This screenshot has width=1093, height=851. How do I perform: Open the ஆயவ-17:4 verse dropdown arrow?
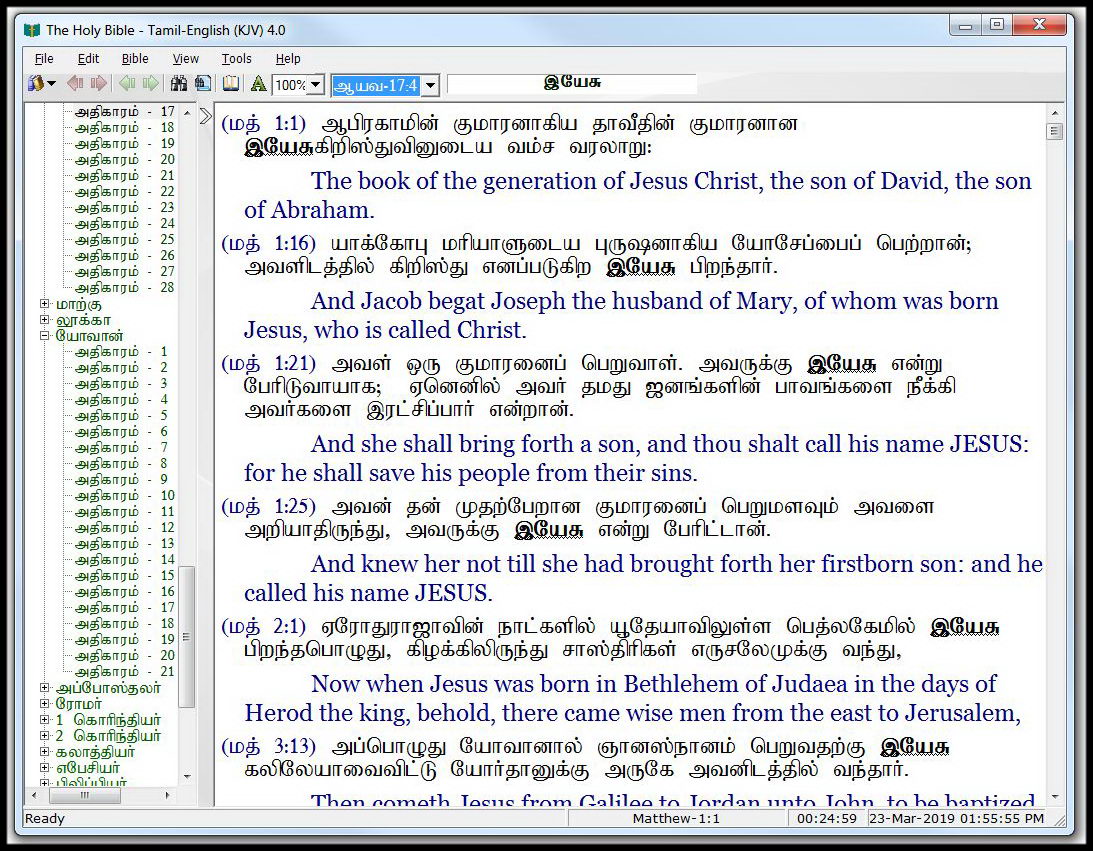[x=431, y=86]
